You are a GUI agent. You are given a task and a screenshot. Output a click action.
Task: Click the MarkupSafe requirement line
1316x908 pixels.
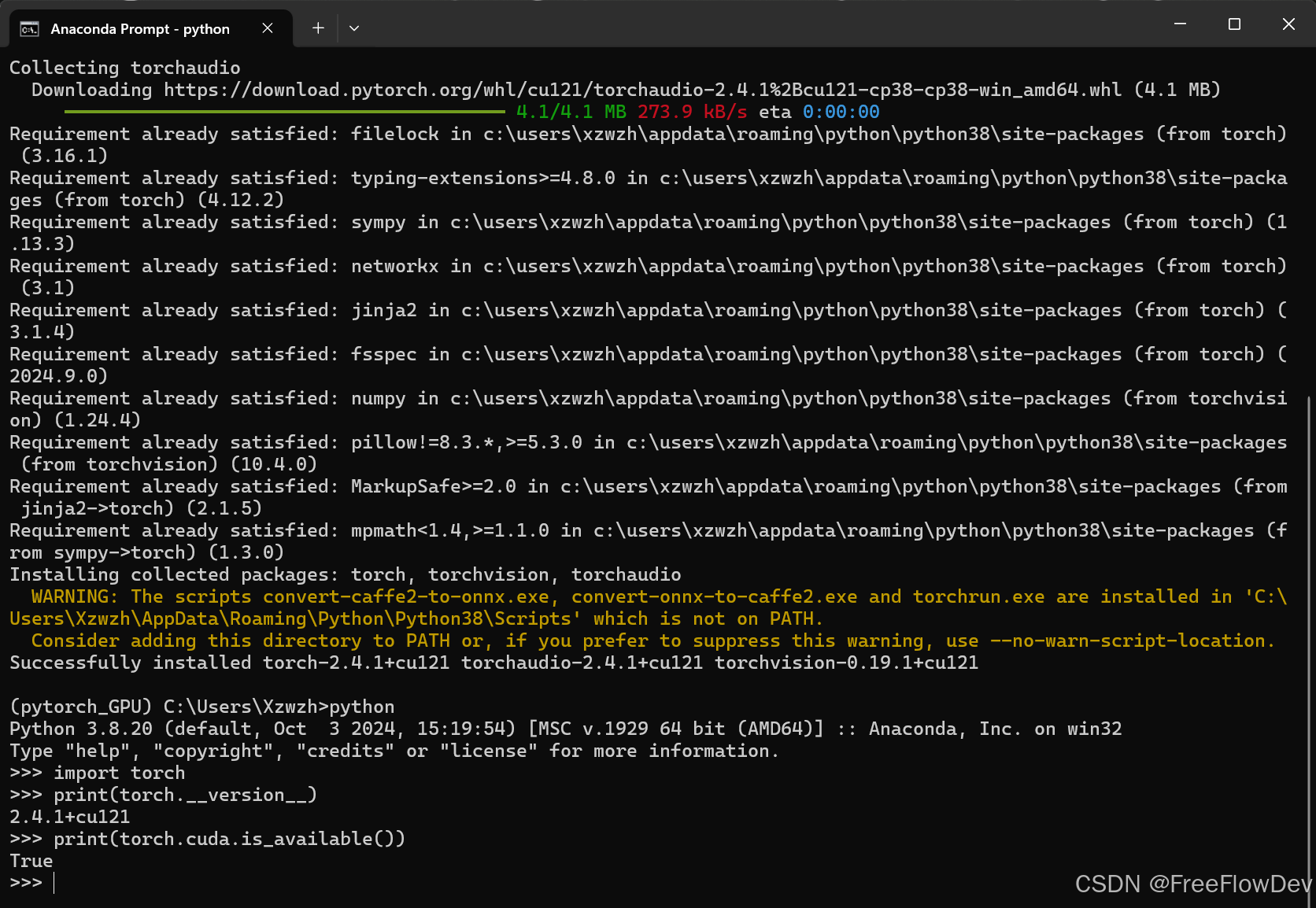pyautogui.click(x=649, y=497)
